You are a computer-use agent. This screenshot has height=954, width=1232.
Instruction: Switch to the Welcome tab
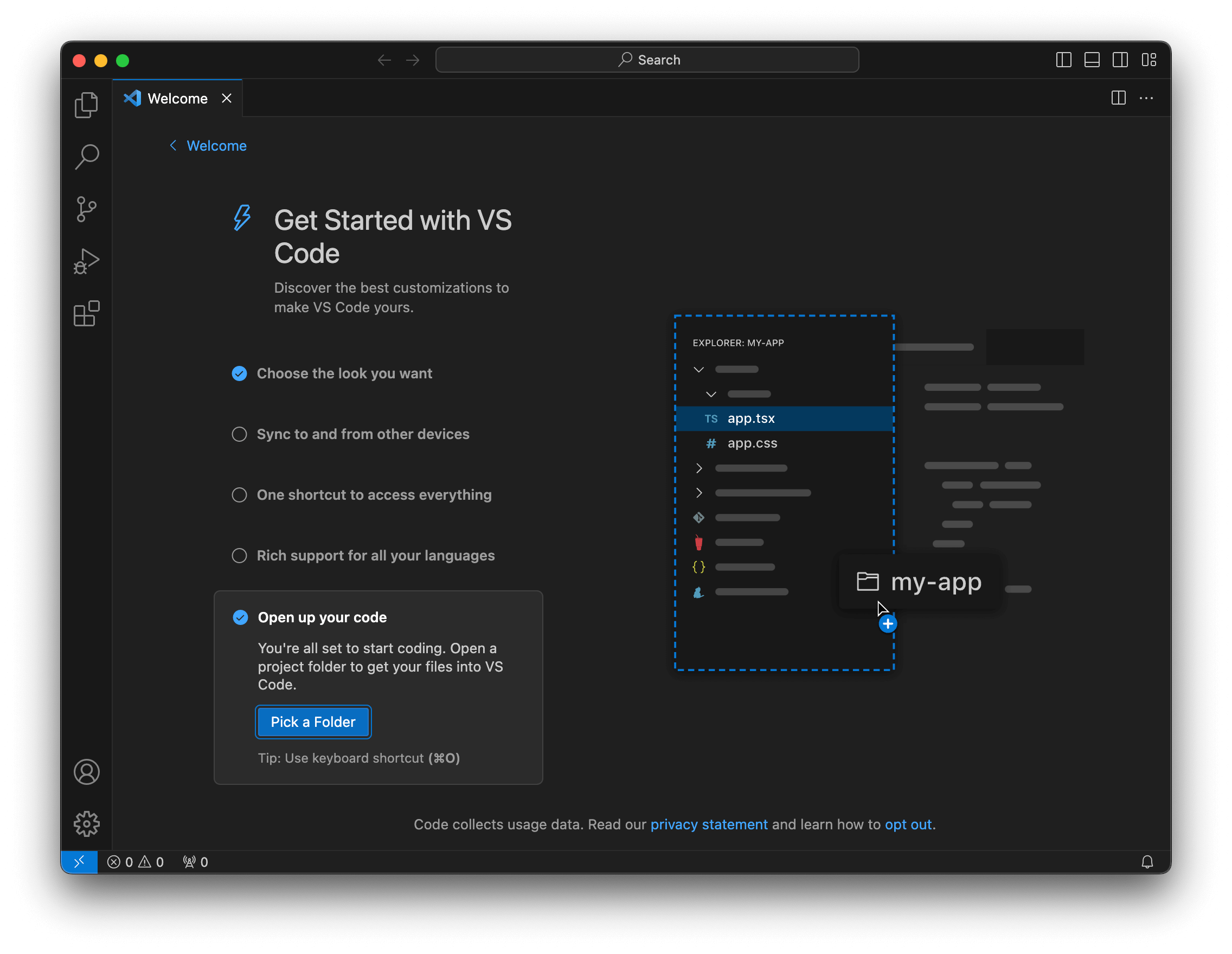(x=177, y=98)
